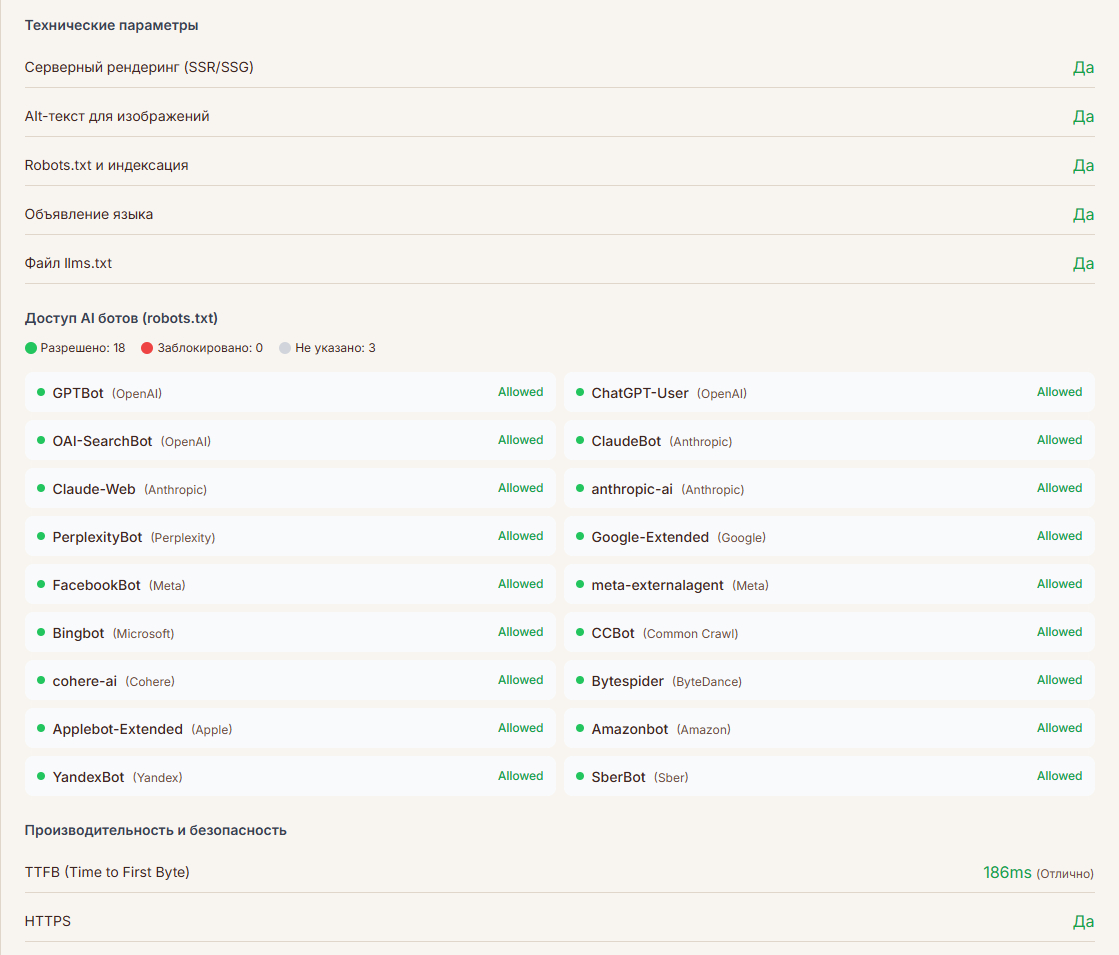Click the GPTBot (OpenAI) bot row

coord(290,393)
